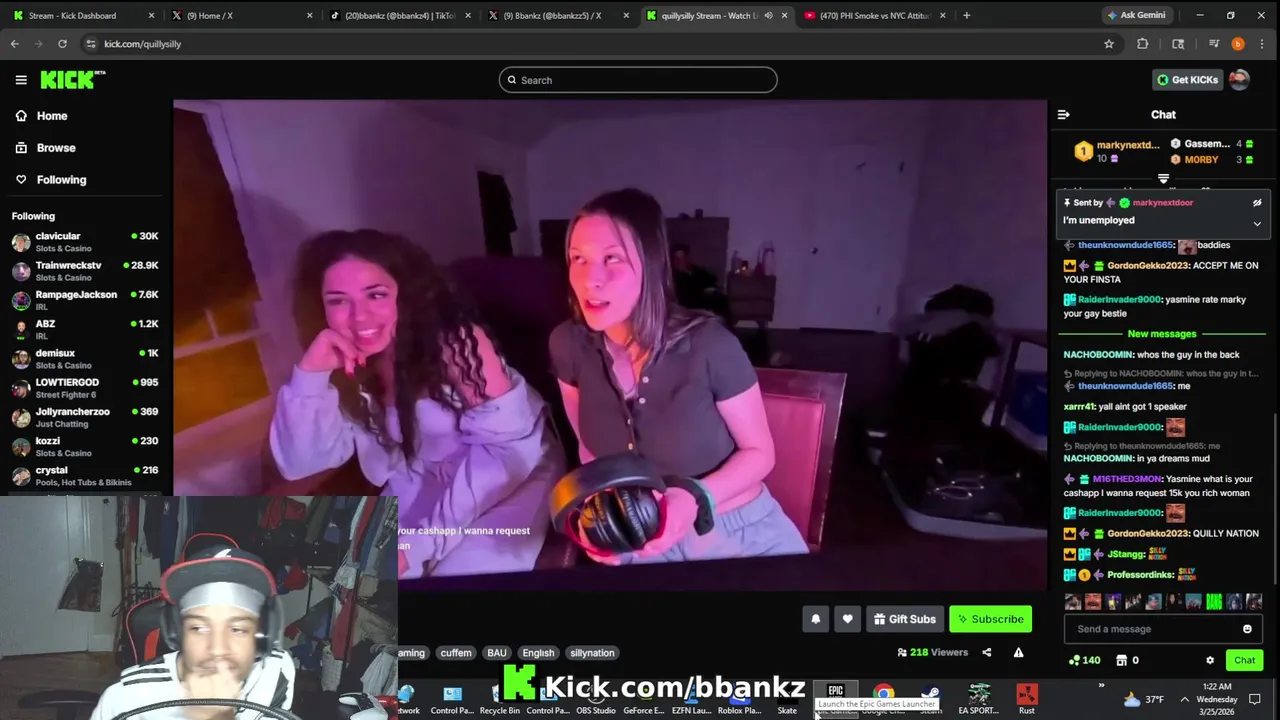Screen dimensions: 1280x720
Task: Open Rust from taskbar
Action: click(1027, 698)
